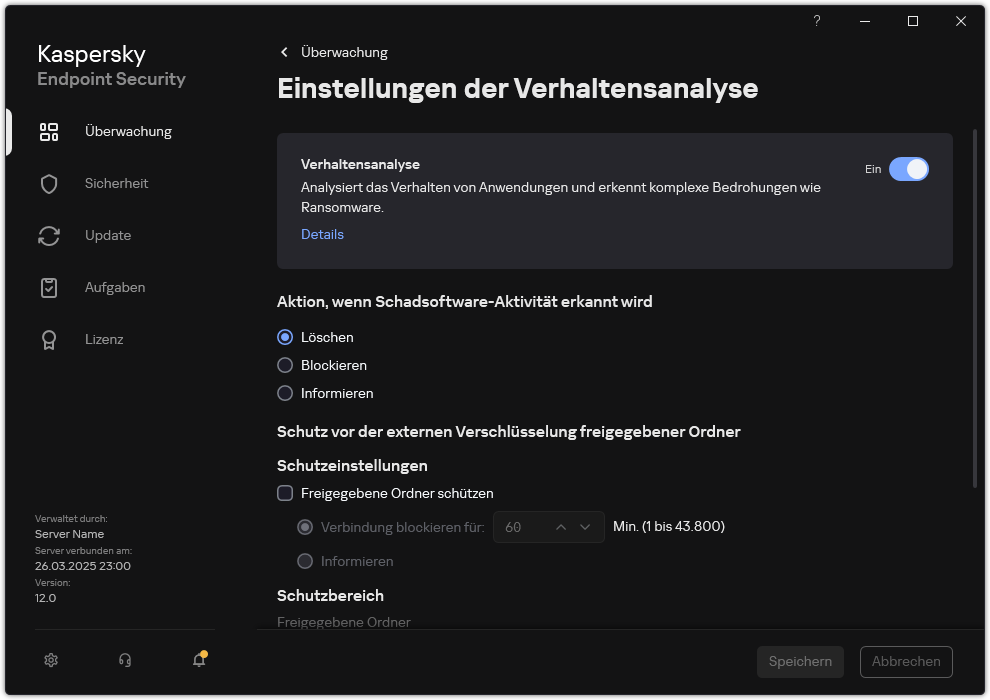Viewport: 990px width, 700px height.
Task: Open the Aufgaben tasks section
Action: coord(114,287)
